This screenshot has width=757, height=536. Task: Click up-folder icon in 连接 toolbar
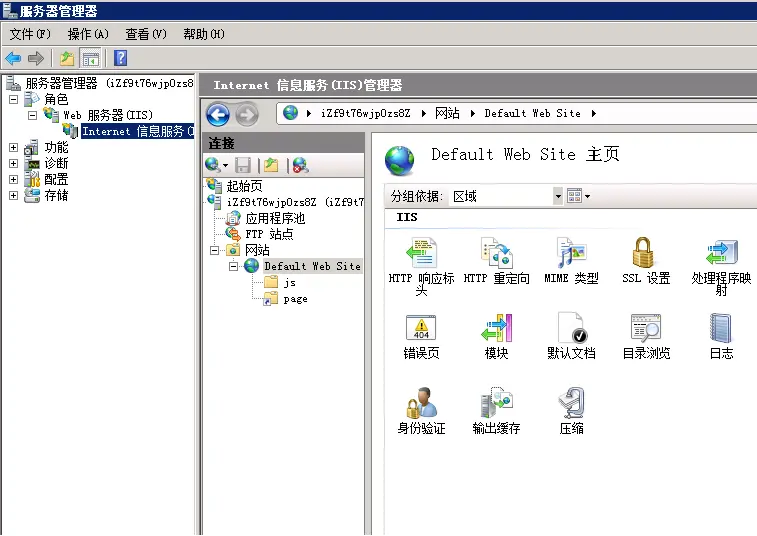pyautogui.click(x=271, y=165)
